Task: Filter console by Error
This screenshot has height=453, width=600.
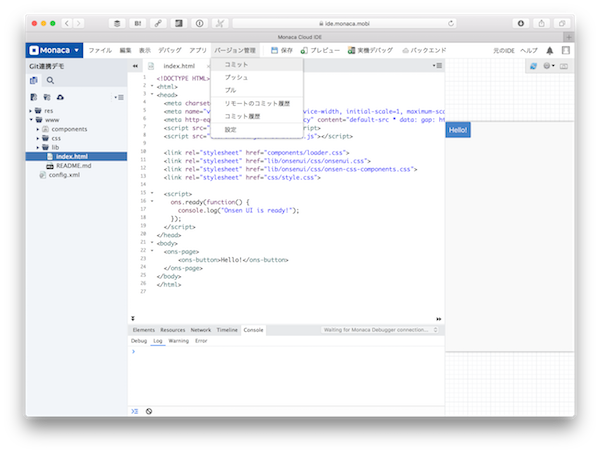Action: pos(201,341)
